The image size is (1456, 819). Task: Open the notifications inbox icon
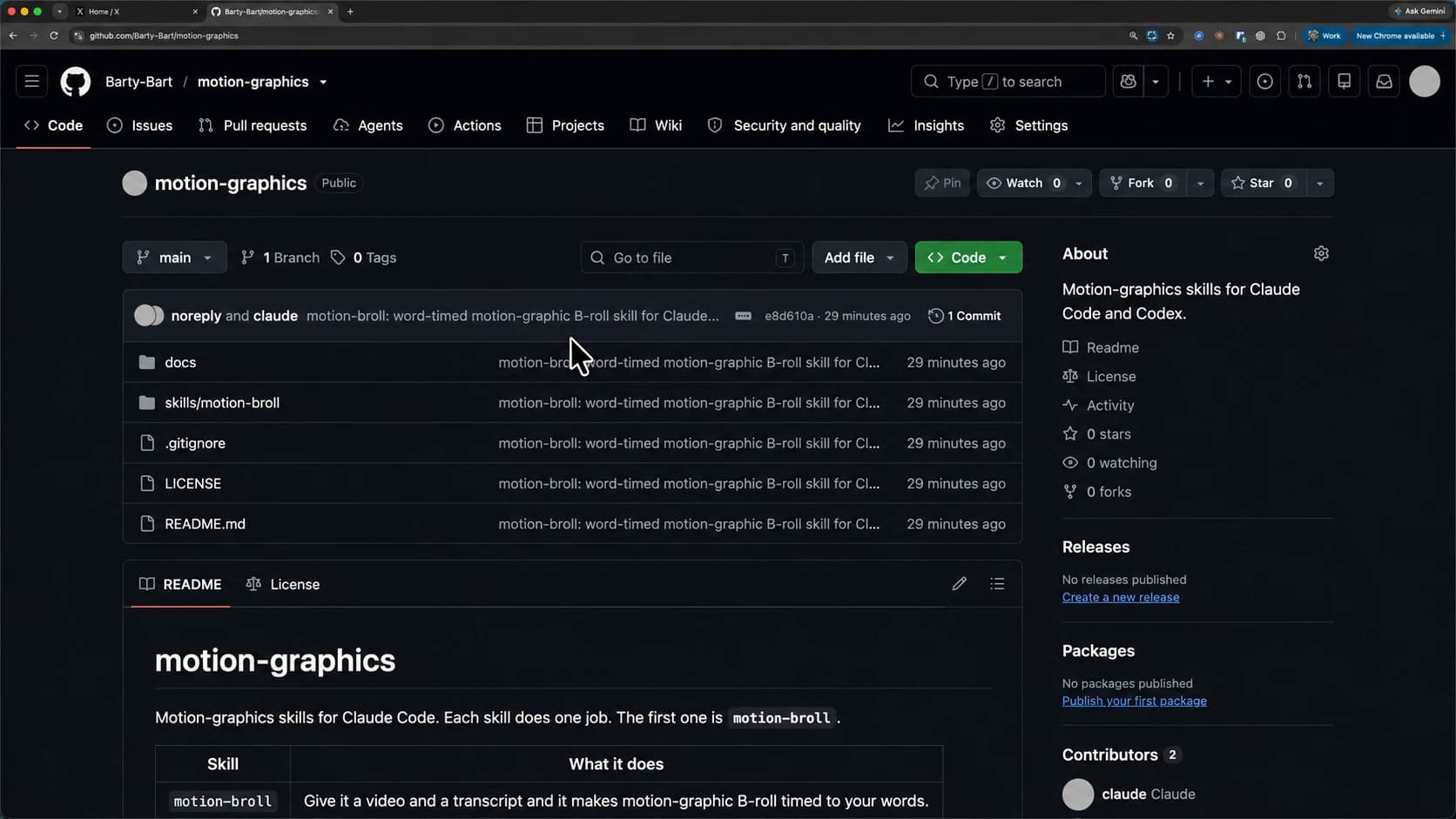click(x=1384, y=82)
